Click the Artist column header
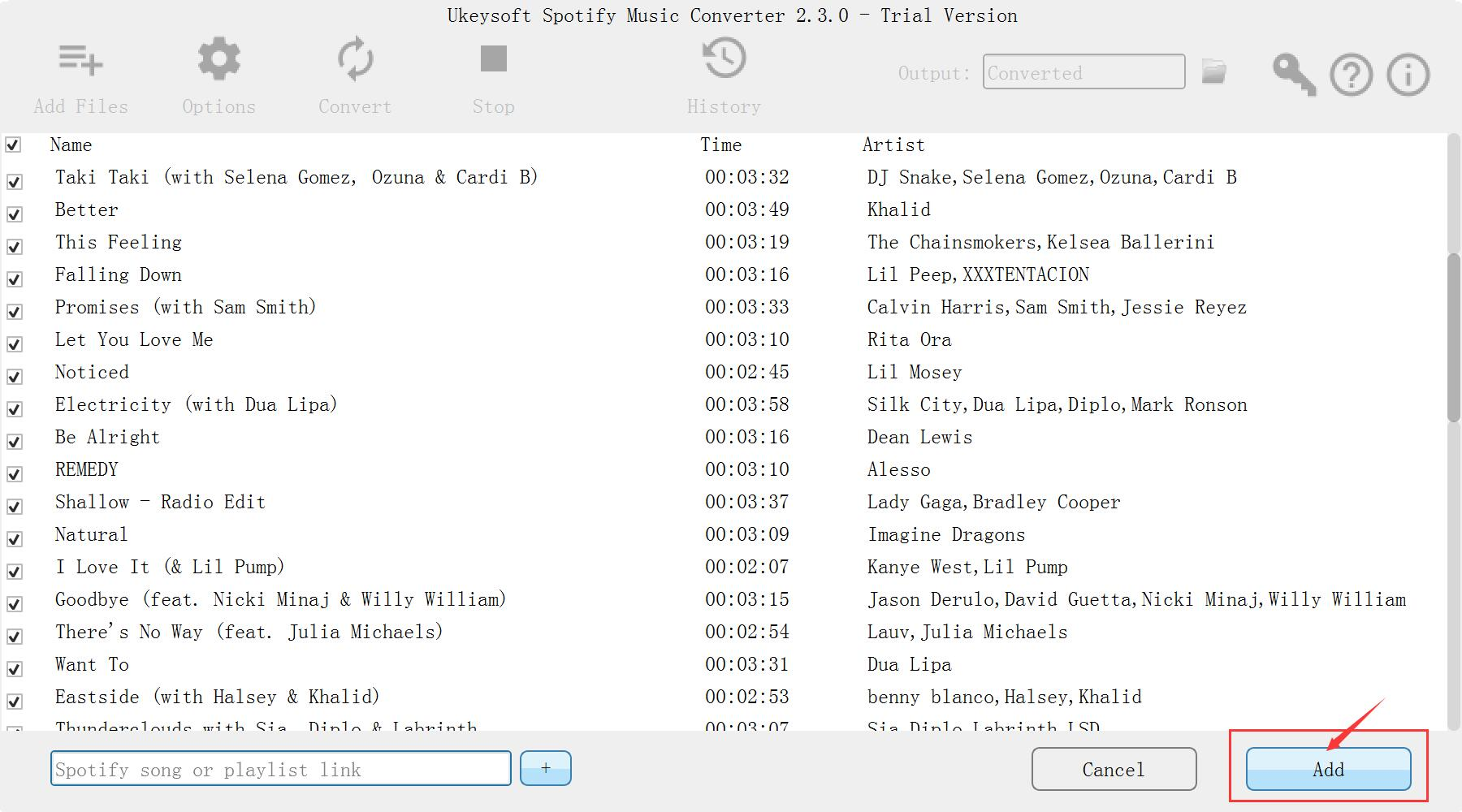 point(893,145)
